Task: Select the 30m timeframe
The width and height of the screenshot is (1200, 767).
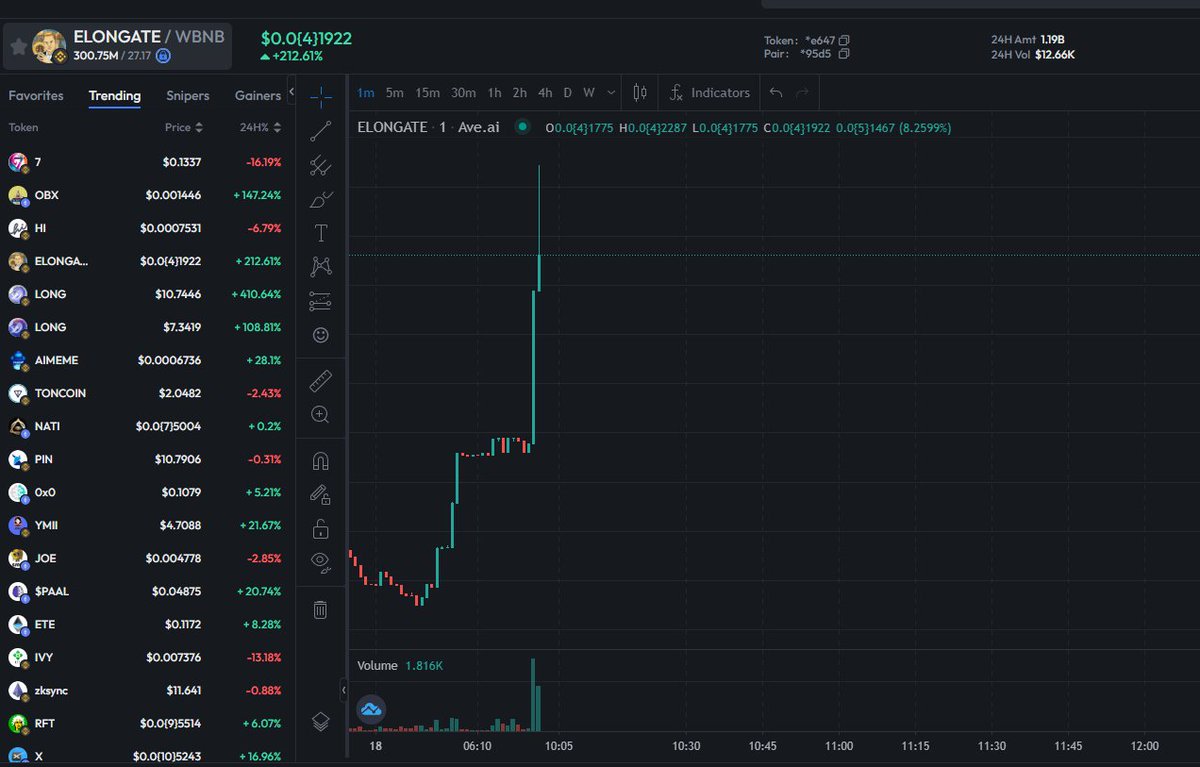Action: pos(463,93)
